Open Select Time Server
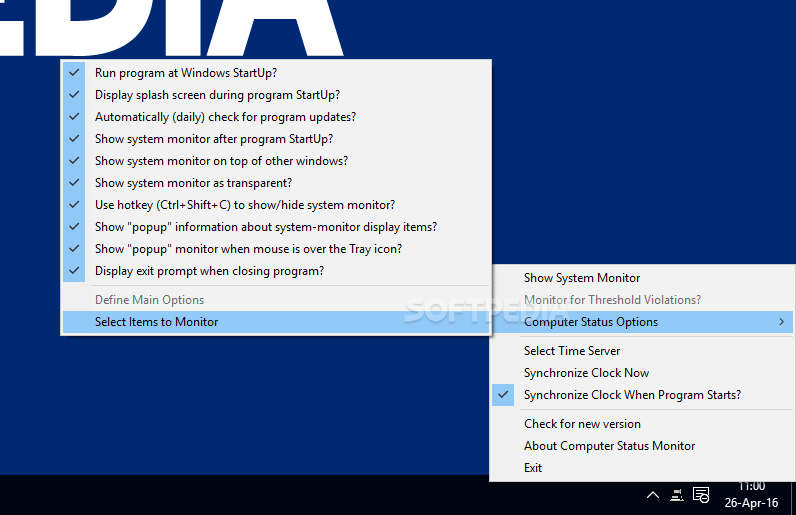This screenshot has width=796, height=515. tap(642, 351)
